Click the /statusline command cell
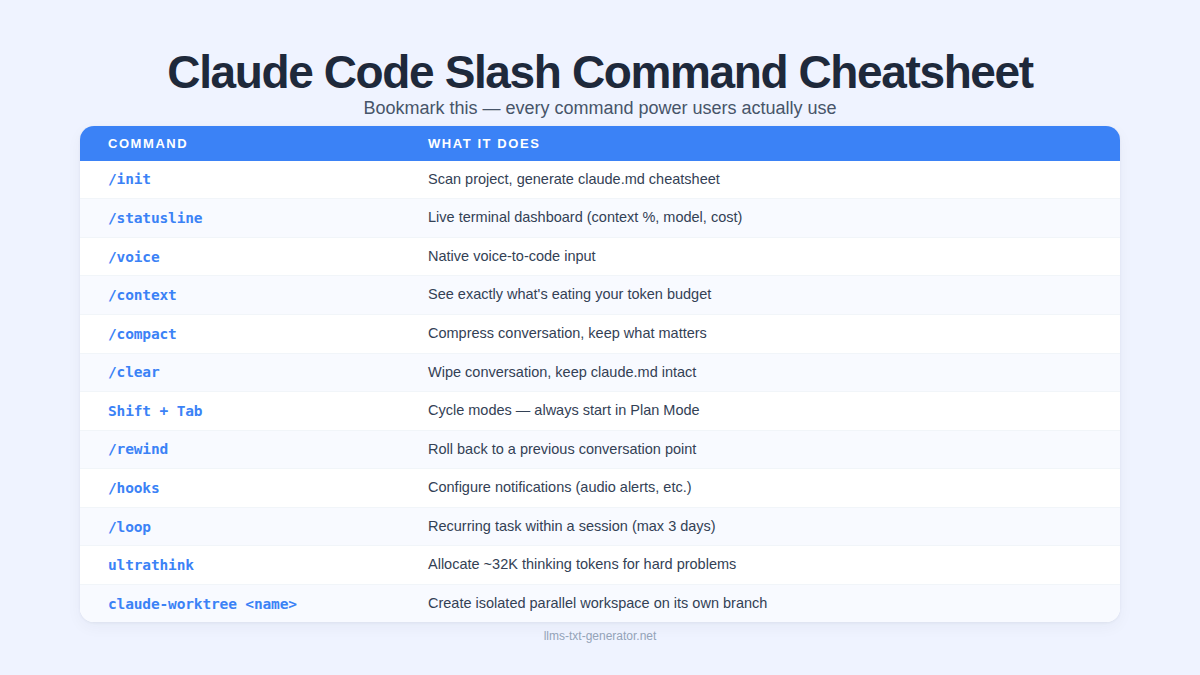The width and height of the screenshot is (1200, 675). pyautogui.click(x=155, y=218)
